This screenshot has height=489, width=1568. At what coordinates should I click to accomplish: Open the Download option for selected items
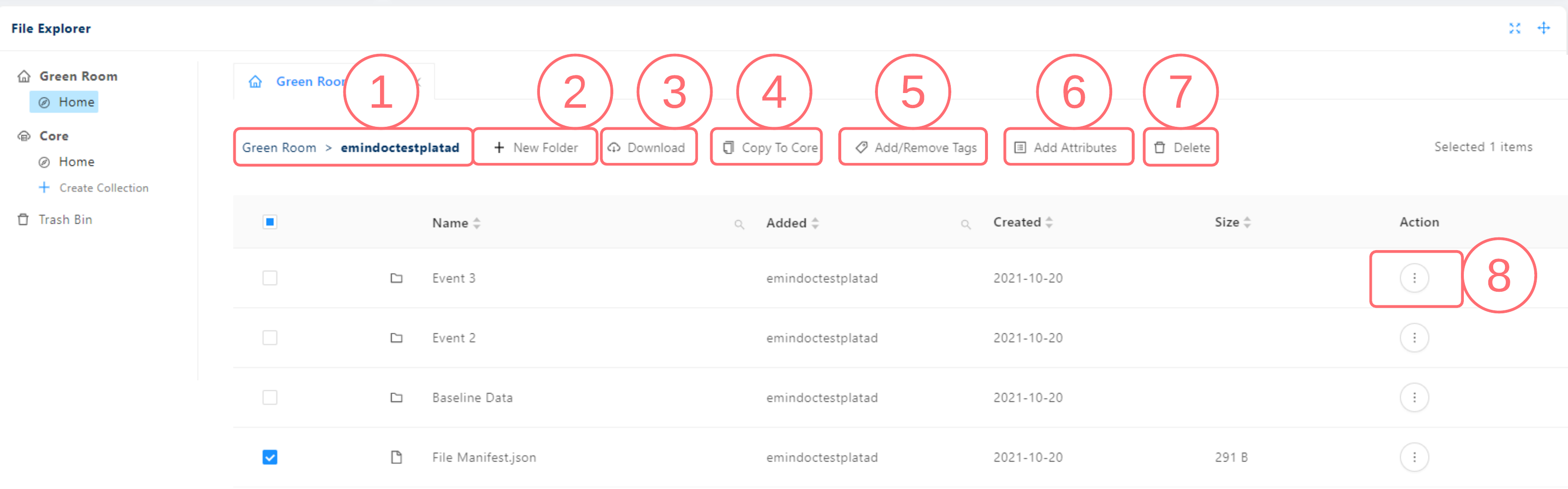tap(648, 147)
